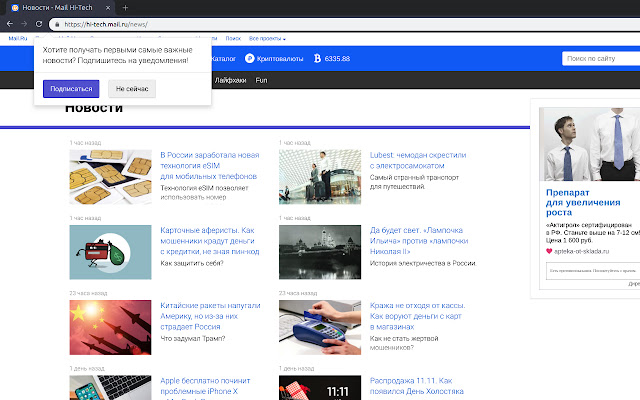Click the Новости page heading
The height and width of the screenshot is (400, 640).
(x=94, y=108)
